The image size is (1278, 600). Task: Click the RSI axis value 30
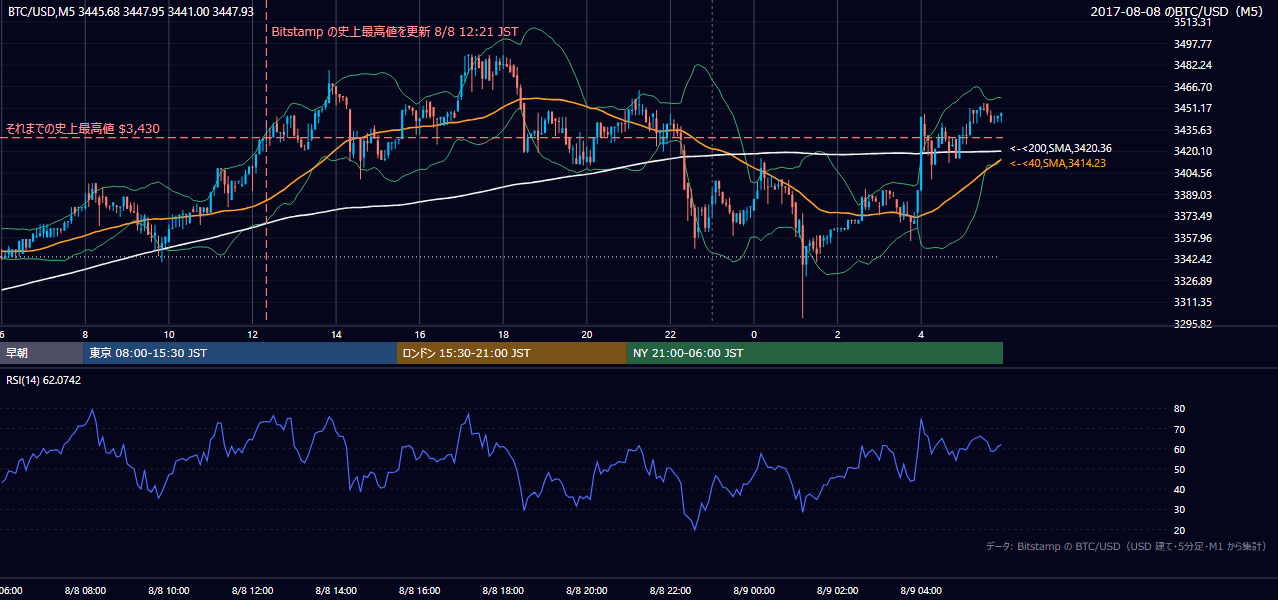coord(1179,510)
